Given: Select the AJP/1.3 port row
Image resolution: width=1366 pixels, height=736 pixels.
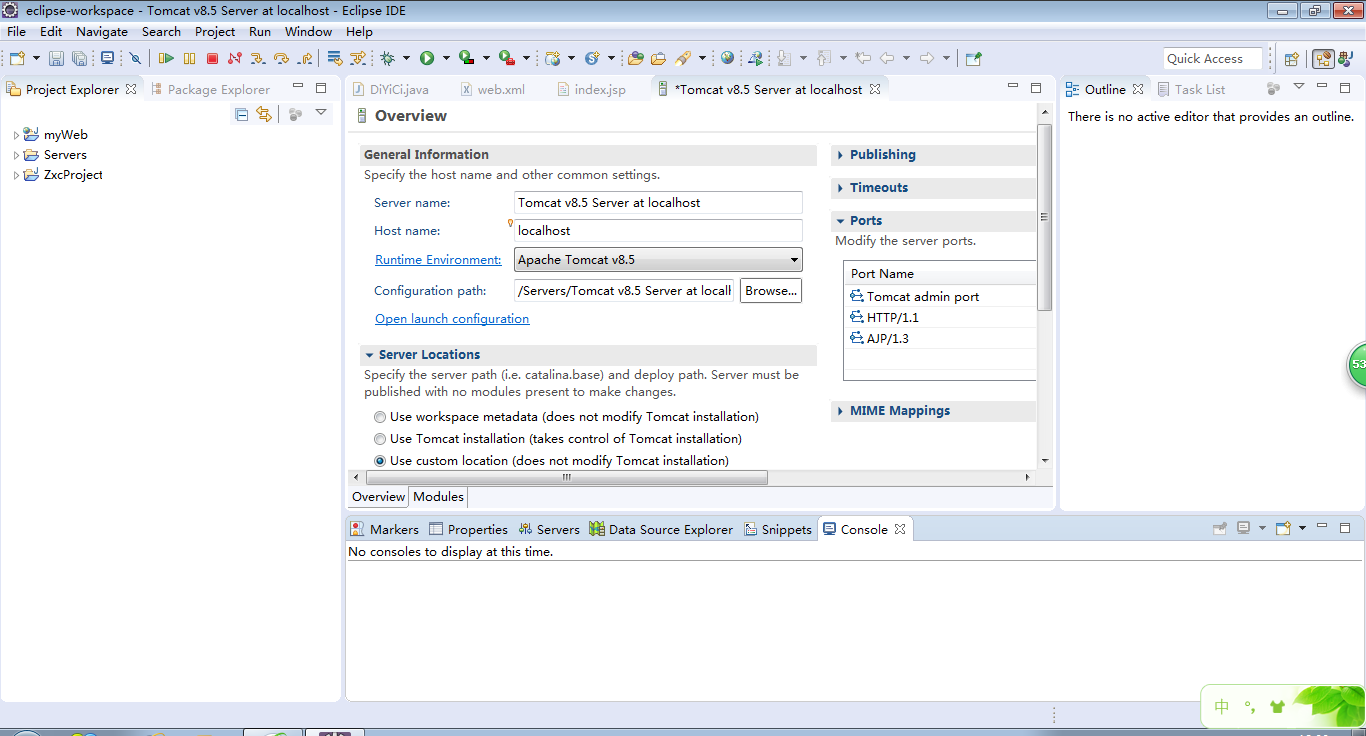Looking at the screenshot, I should point(939,339).
